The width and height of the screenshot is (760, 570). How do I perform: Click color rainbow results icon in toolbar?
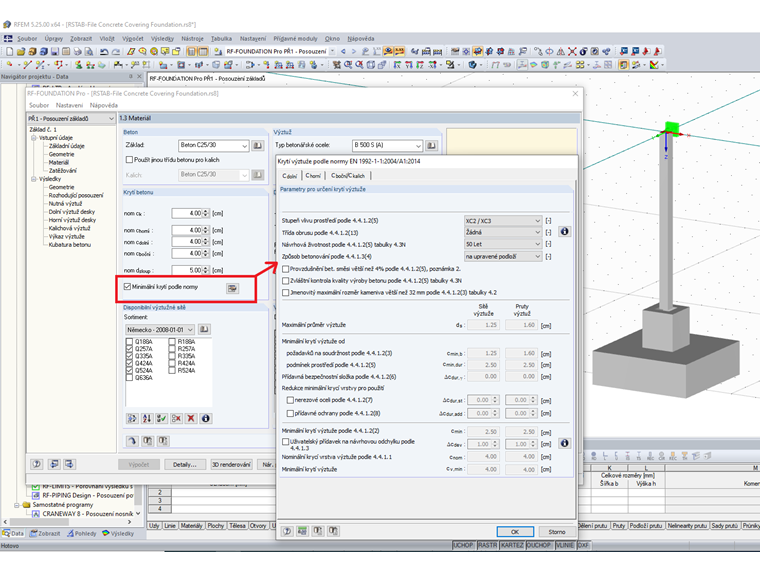(x=653, y=64)
